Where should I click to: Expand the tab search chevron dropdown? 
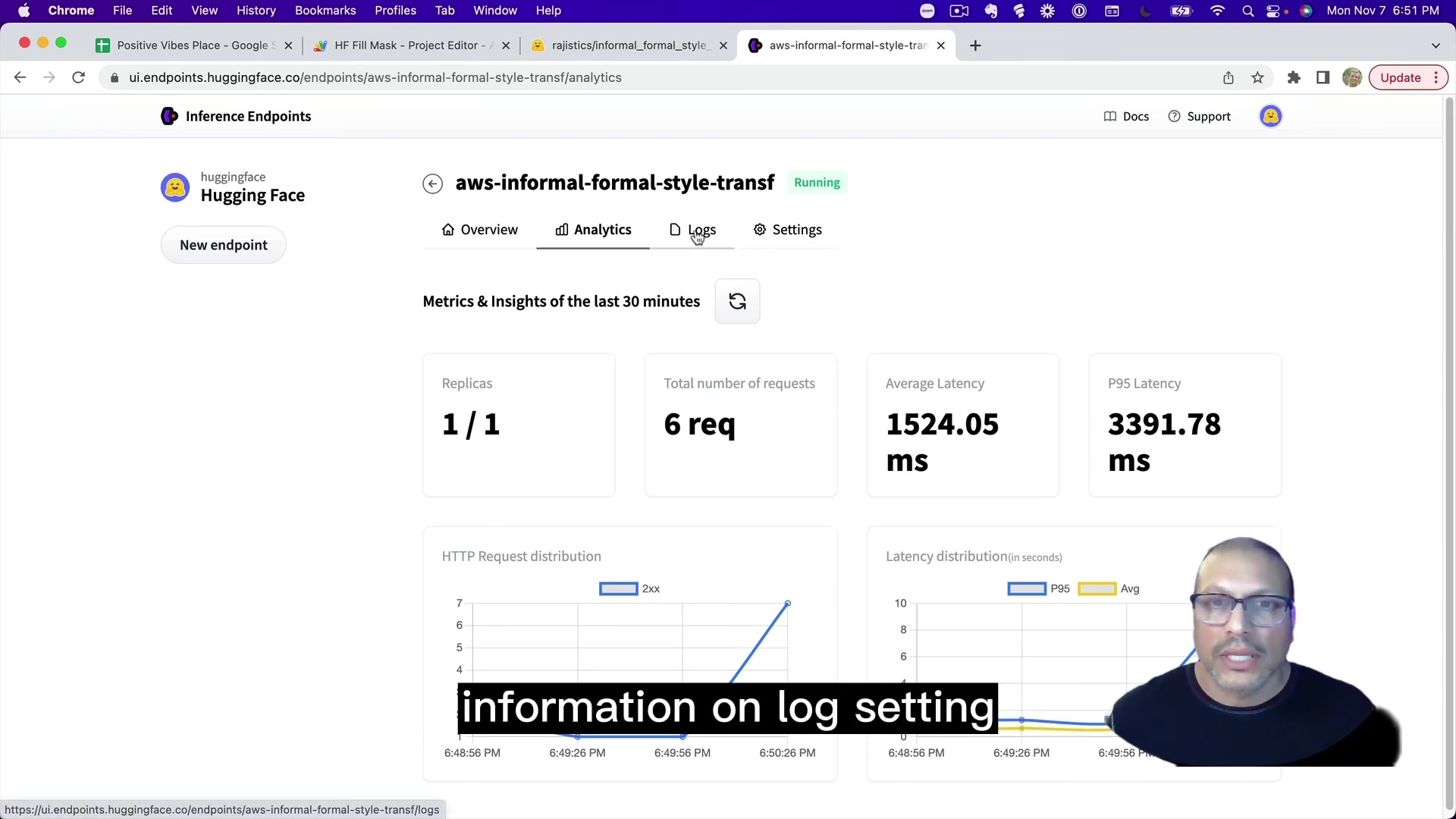[1436, 45]
